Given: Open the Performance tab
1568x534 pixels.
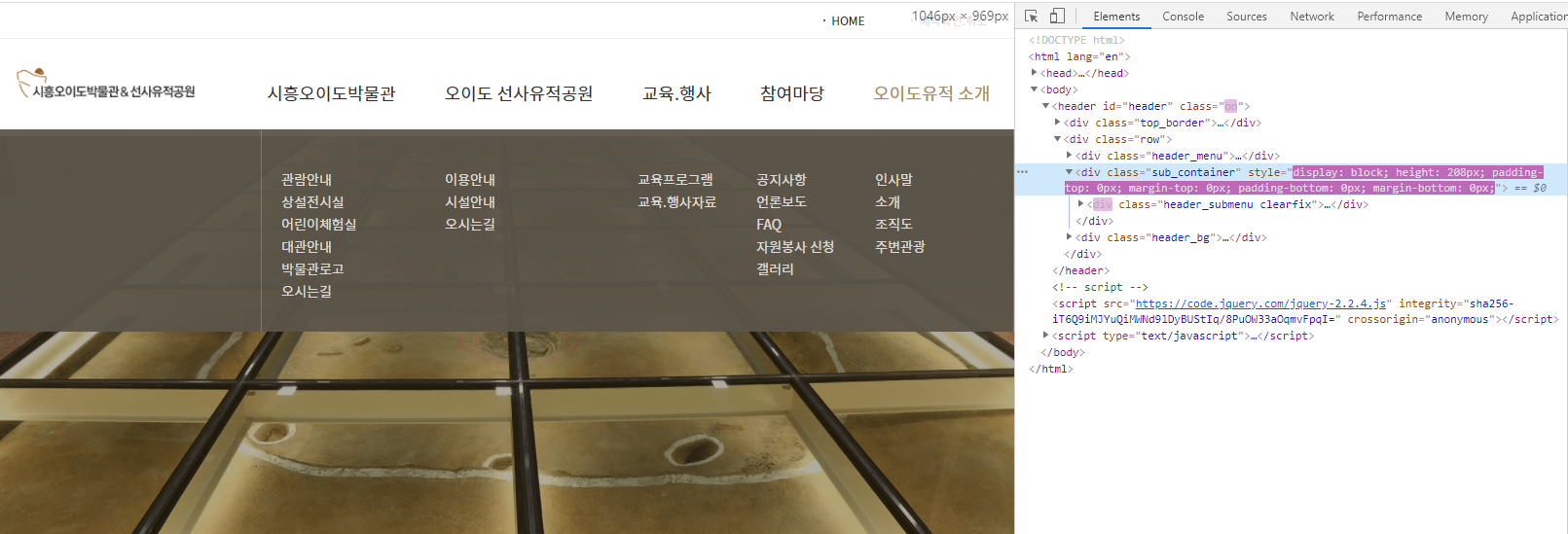Looking at the screenshot, I should pyautogui.click(x=1389, y=17).
